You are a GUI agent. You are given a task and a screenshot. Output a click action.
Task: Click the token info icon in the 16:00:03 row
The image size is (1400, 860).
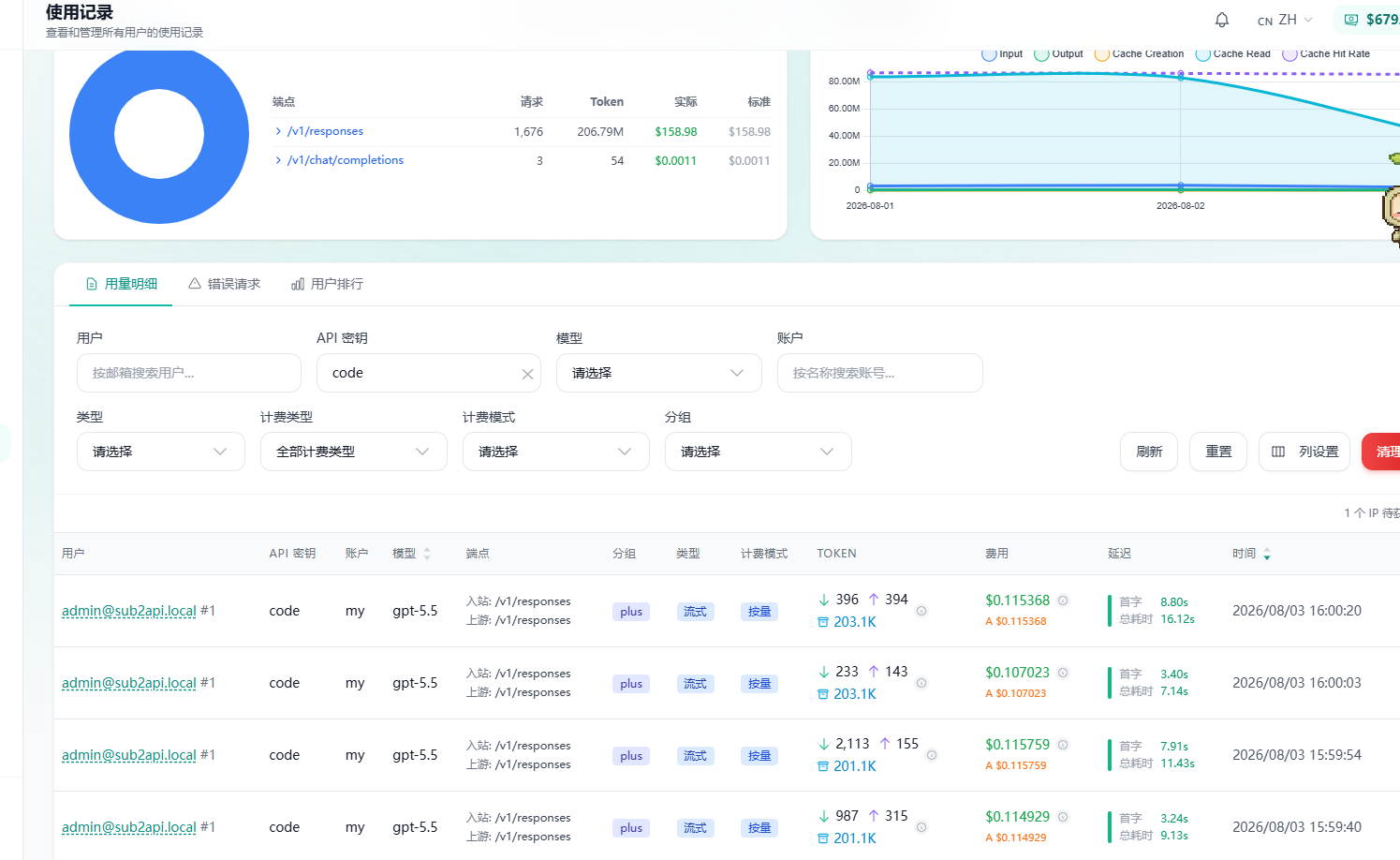click(x=921, y=683)
